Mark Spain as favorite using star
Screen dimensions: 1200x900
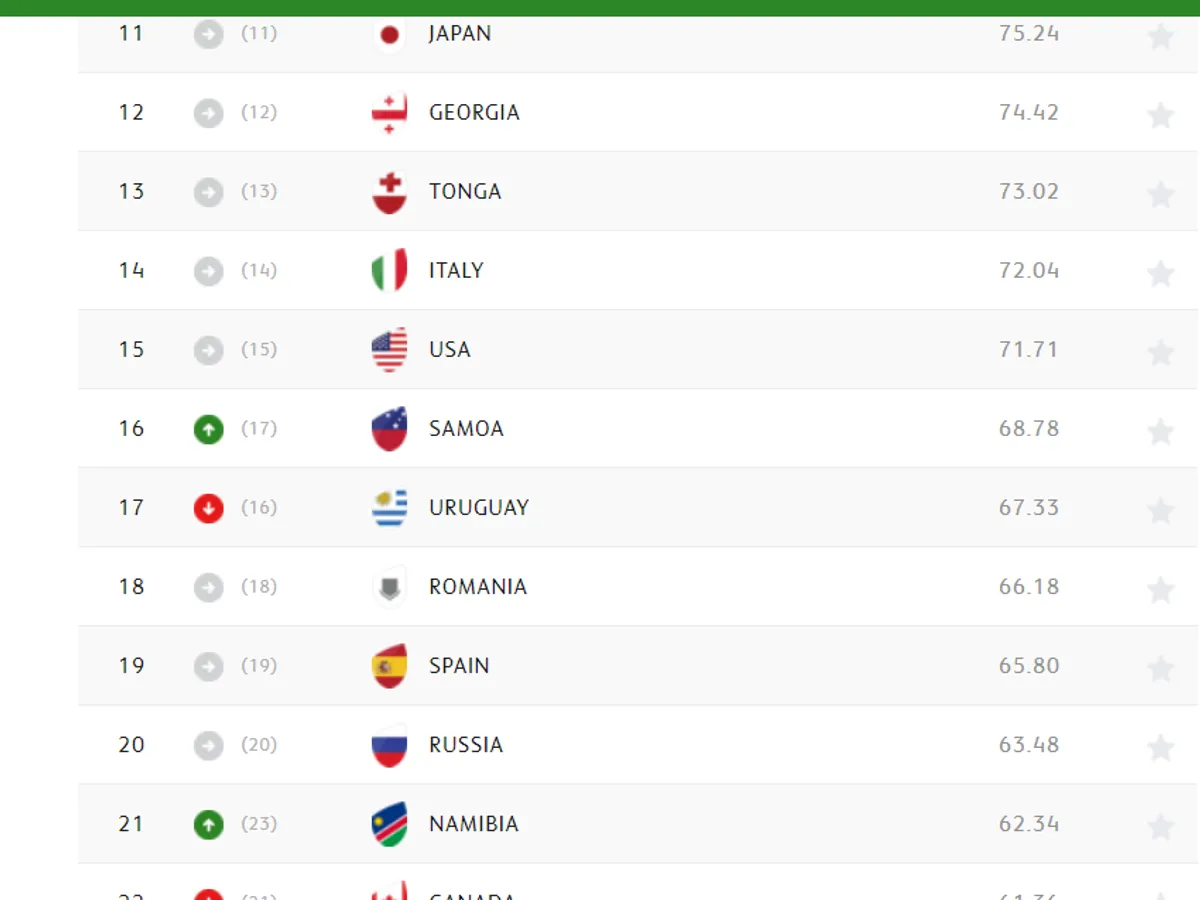coord(1160,668)
